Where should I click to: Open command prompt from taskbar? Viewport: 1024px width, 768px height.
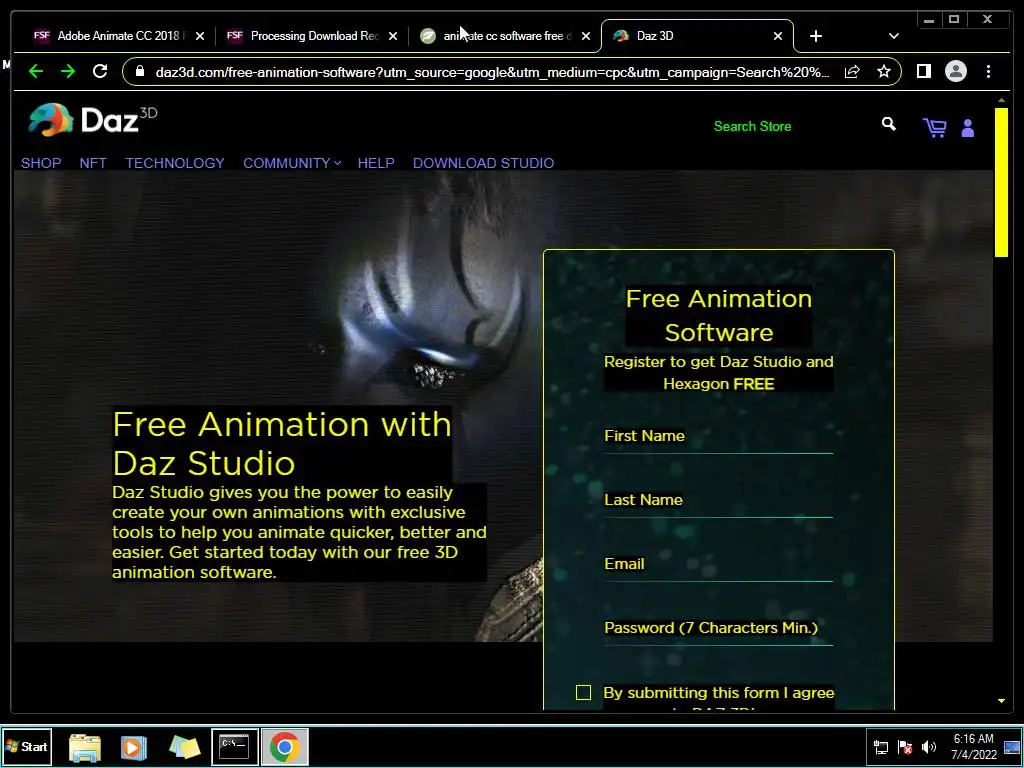tap(234, 746)
